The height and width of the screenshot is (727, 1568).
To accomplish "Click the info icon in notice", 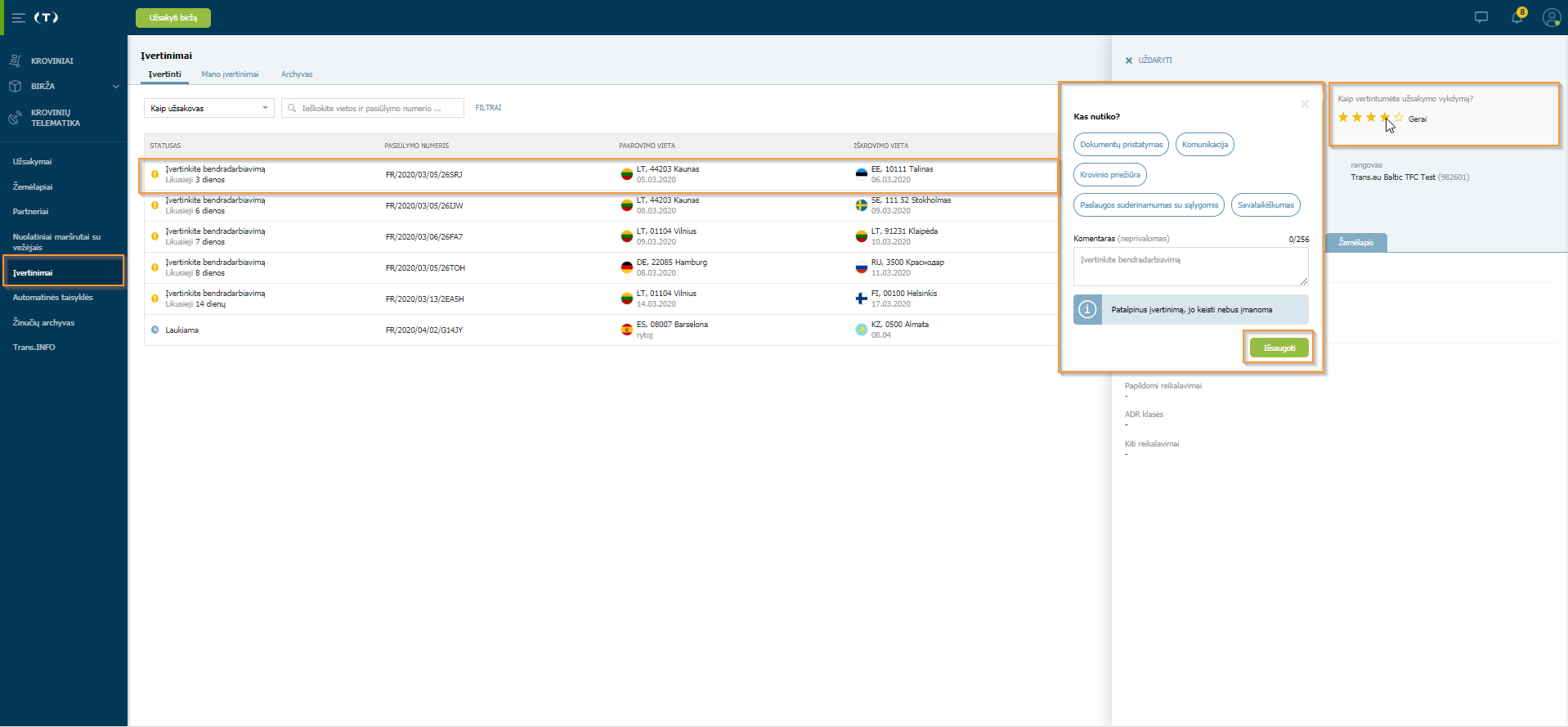I will point(1087,310).
